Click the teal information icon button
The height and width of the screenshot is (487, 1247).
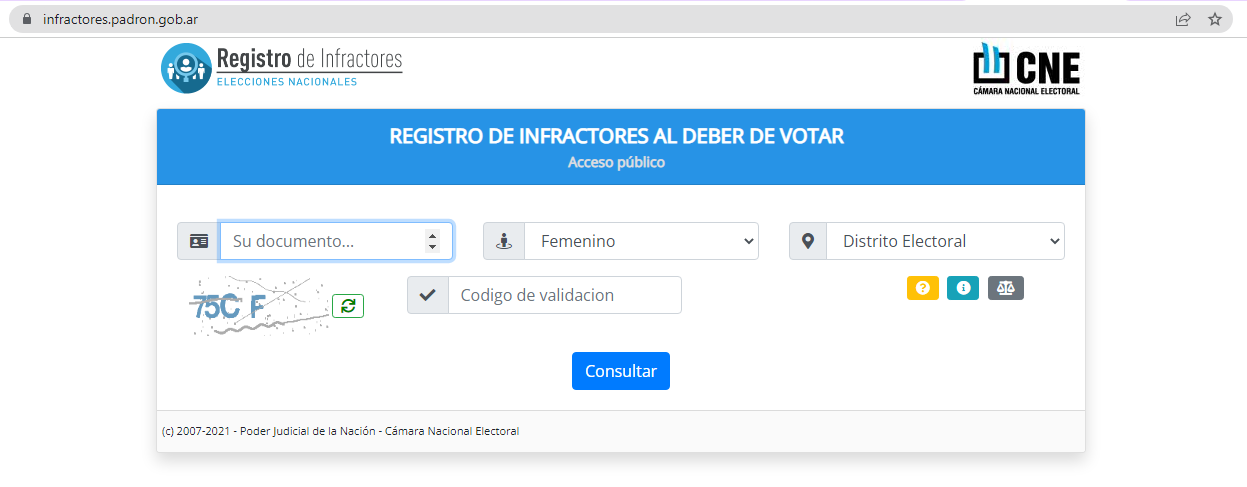point(963,288)
